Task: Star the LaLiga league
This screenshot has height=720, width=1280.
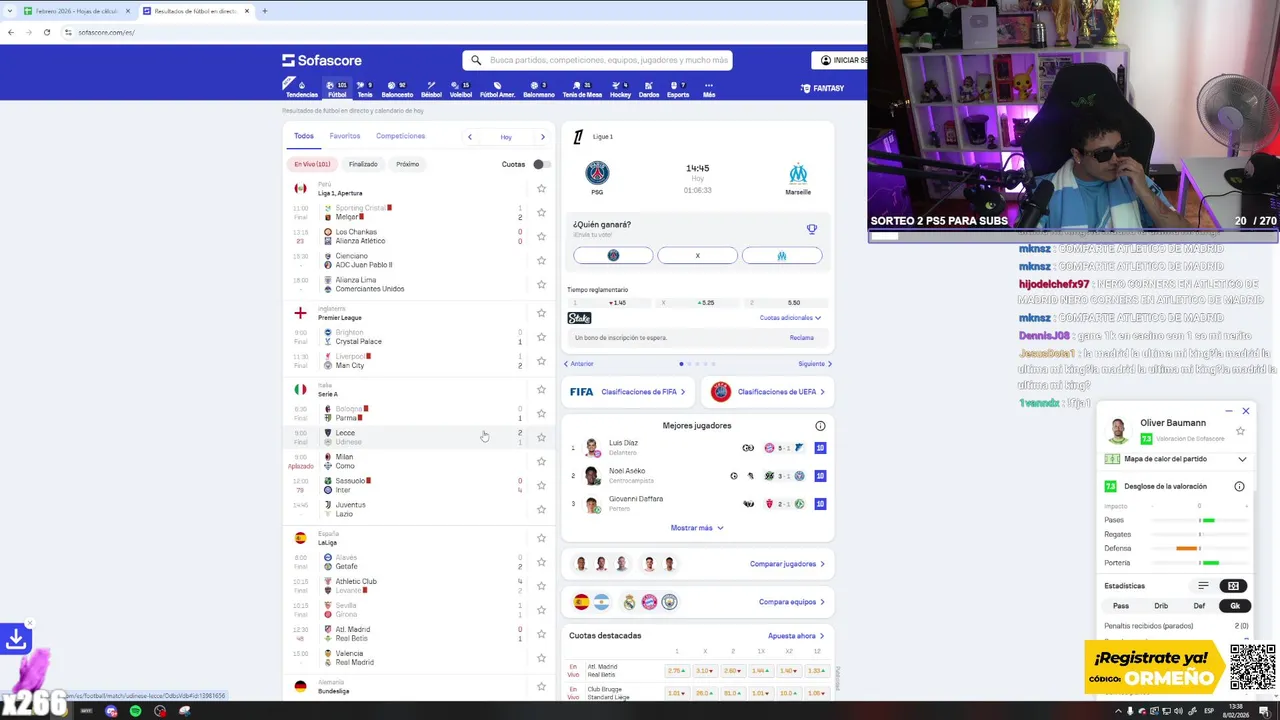Action: pos(541,538)
